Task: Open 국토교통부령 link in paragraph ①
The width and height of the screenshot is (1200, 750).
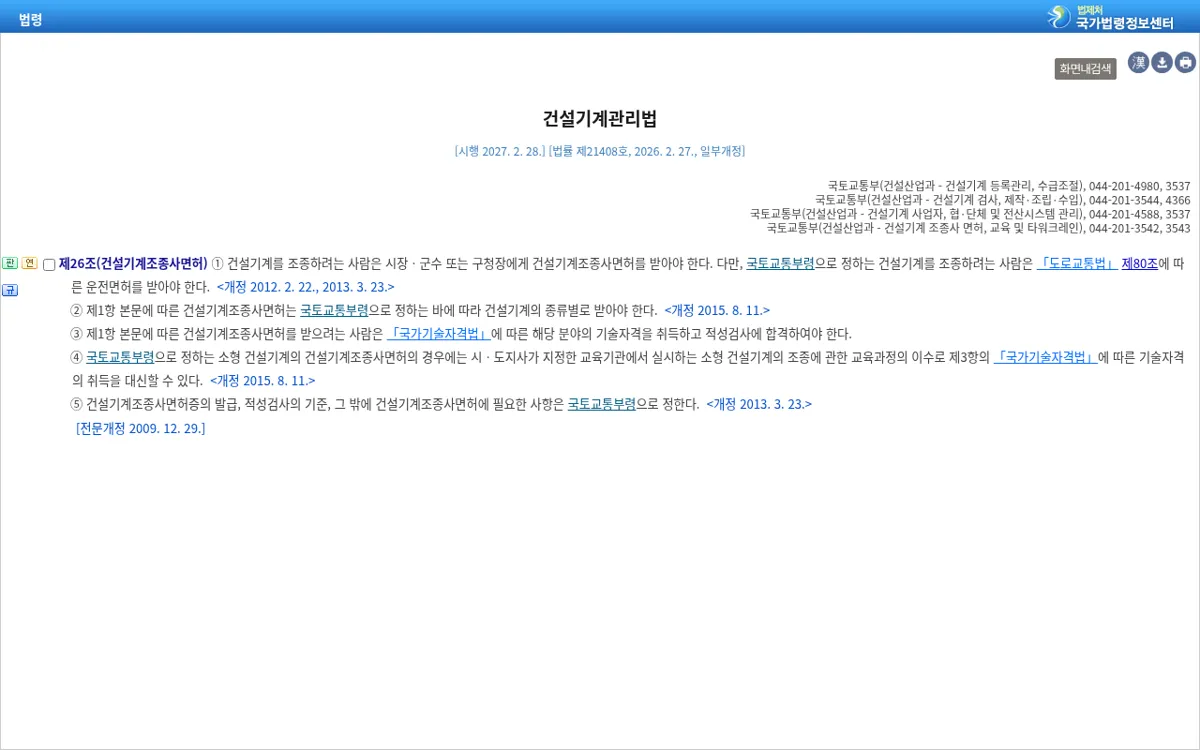Action: pyautogui.click(x=780, y=264)
